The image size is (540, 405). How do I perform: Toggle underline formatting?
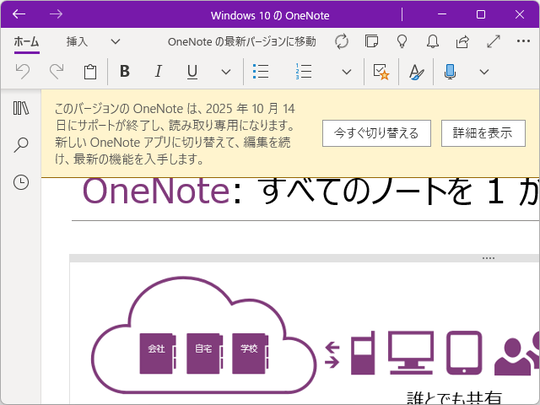192,72
